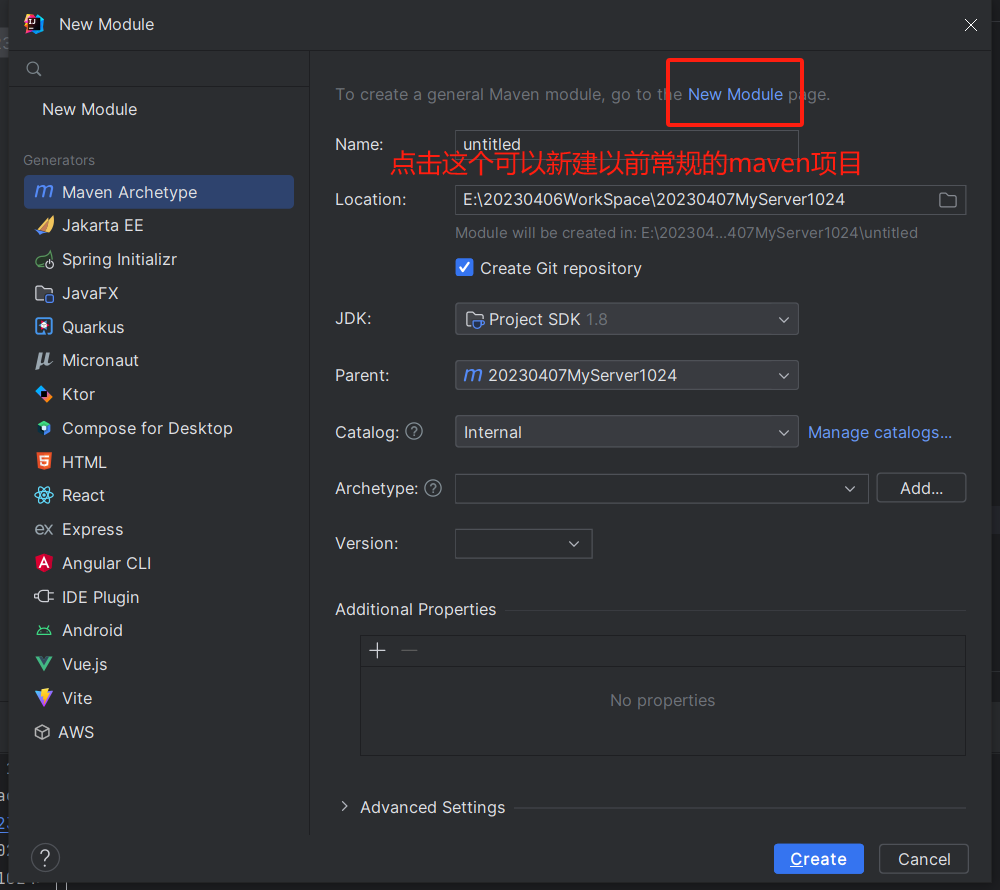Screen dimensions: 1000x890
Task: Click the folder browse icon in Location field
Action: click(947, 200)
